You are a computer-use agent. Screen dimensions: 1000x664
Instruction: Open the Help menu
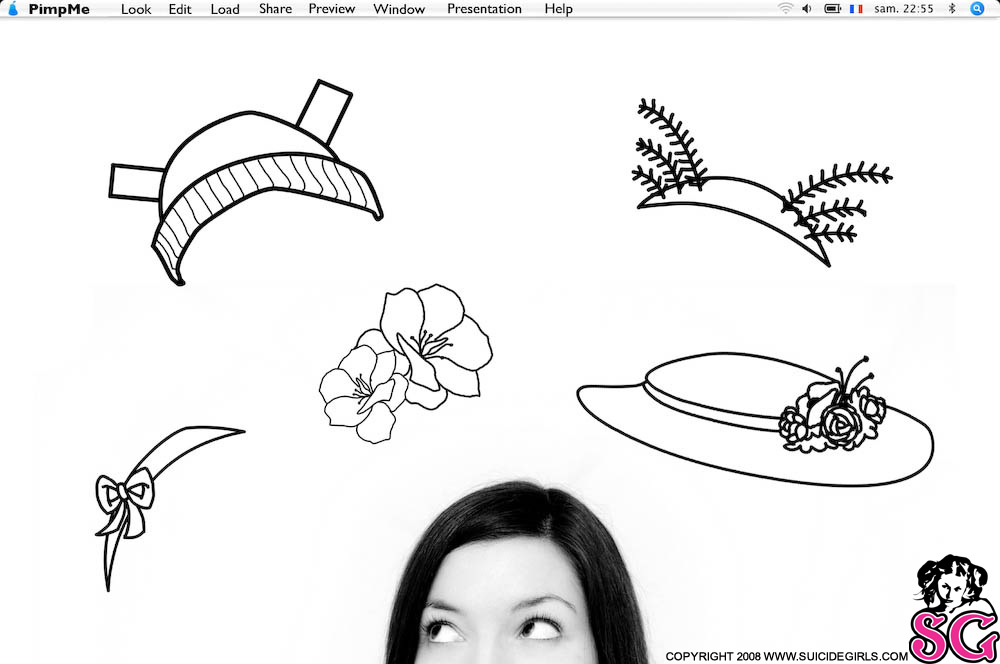[559, 9]
